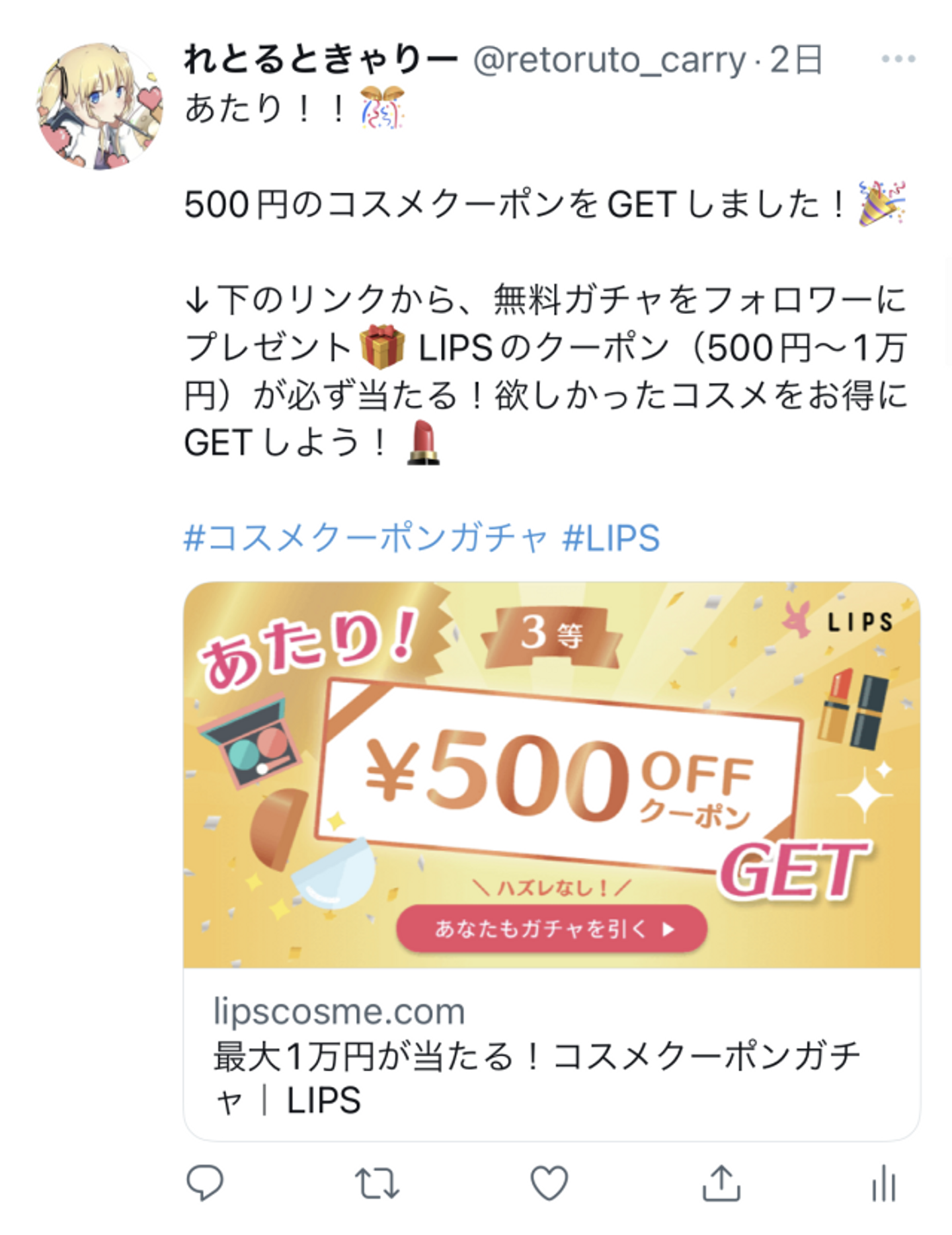Open the three-dot more options menu
Viewport: 952px width, 1235px height.
898,59
